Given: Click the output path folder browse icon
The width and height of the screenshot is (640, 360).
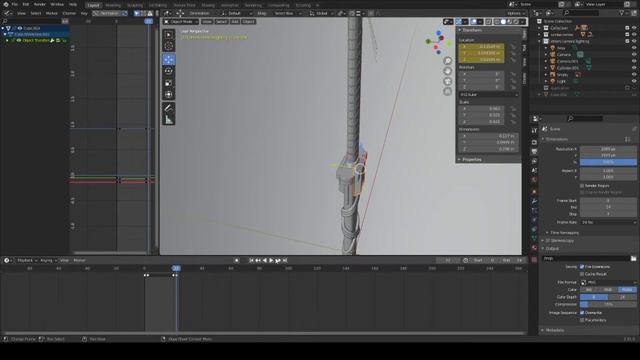Looking at the screenshot, I should 633,258.
